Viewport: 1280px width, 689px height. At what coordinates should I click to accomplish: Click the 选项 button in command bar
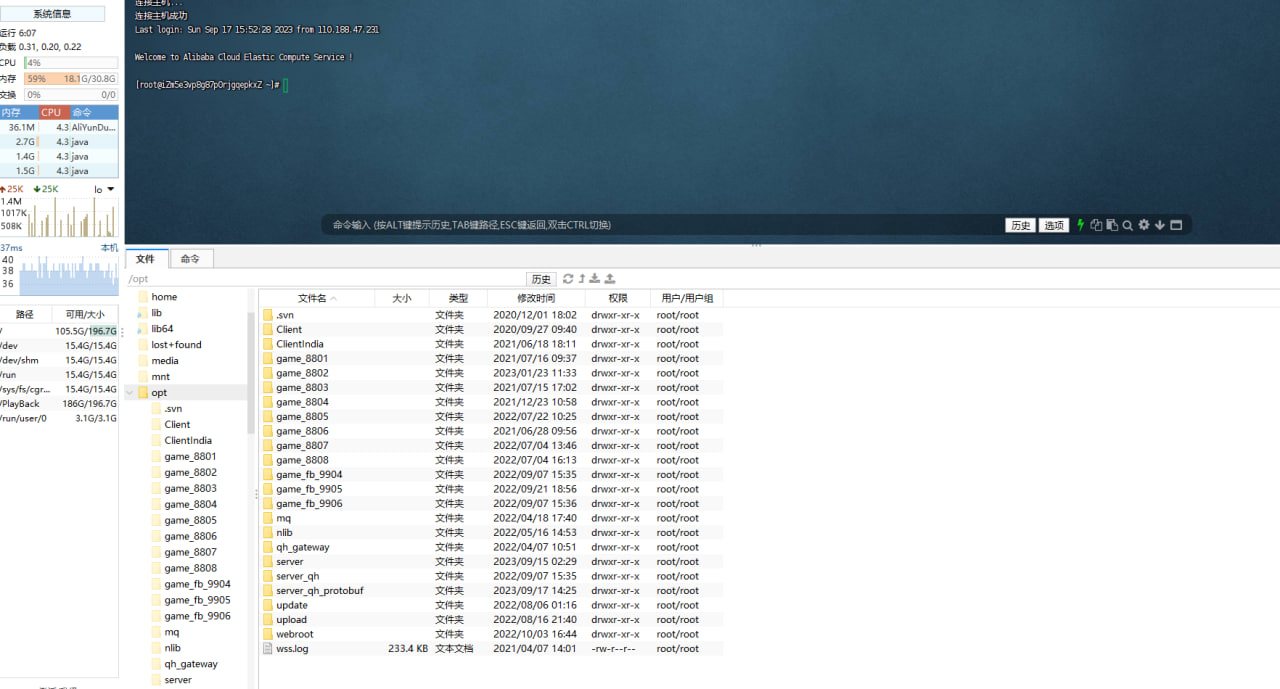tap(1053, 225)
